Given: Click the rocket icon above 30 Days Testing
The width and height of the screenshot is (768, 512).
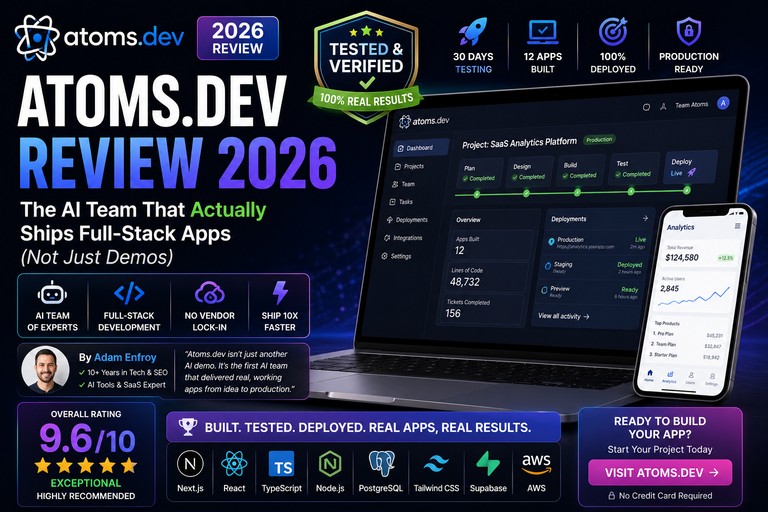Looking at the screenshot, I should pos(473,32).
